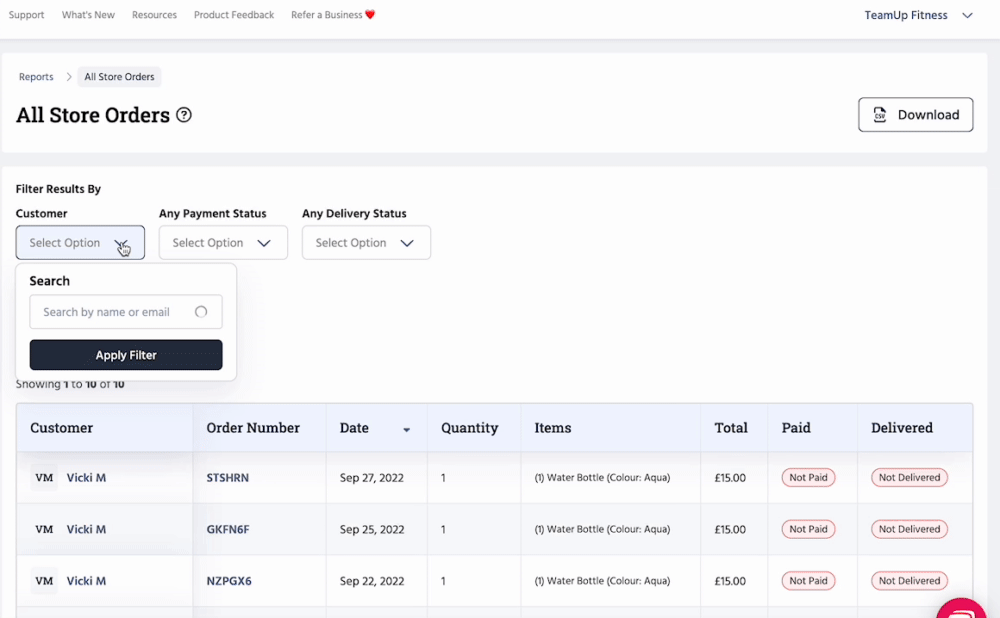
Task: Open order number STSHRN
Action: pyautogui.click(x=227, y=478)
